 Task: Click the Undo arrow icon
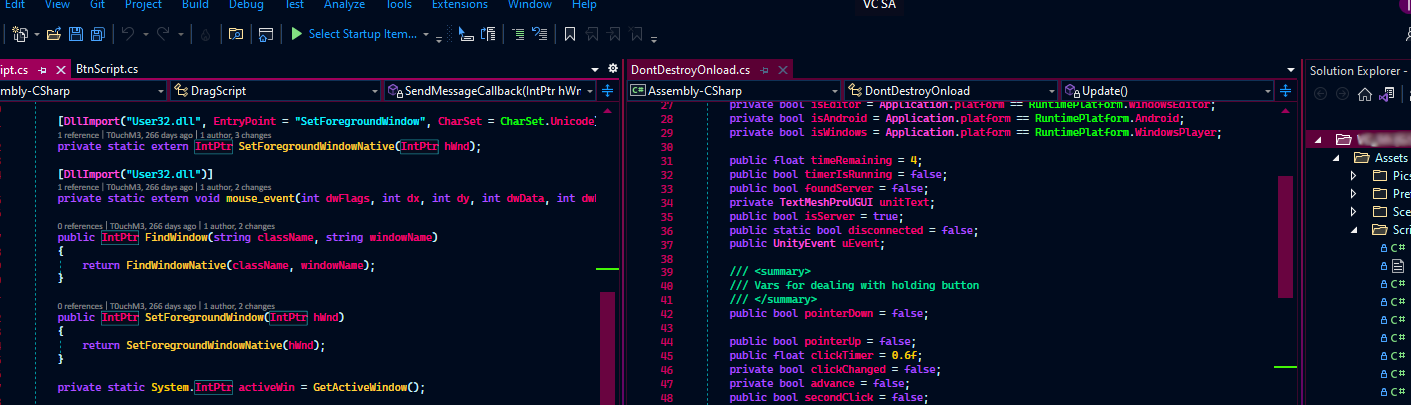pos(127,34)
